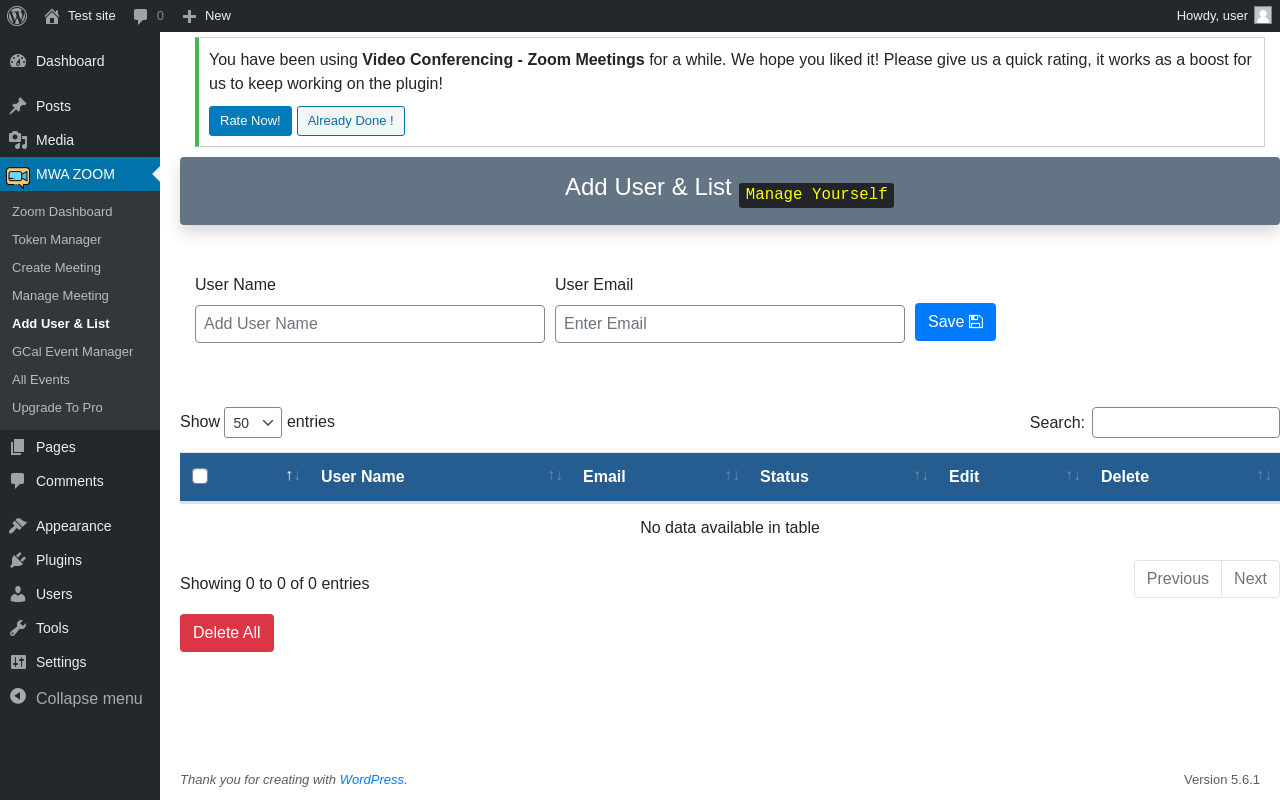Go to the Previous page of entries
Screen dimensions: 1280x800
[x=1178, y=579]
